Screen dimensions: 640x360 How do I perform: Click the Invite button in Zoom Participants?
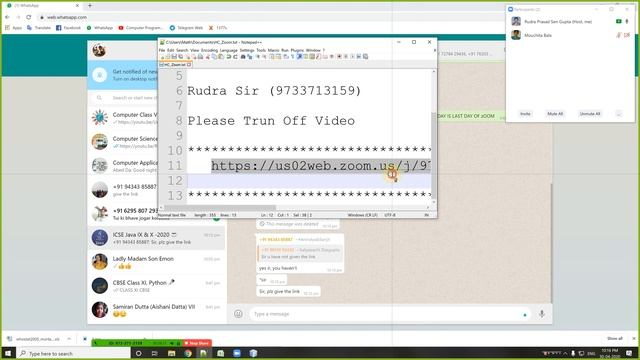525,114
